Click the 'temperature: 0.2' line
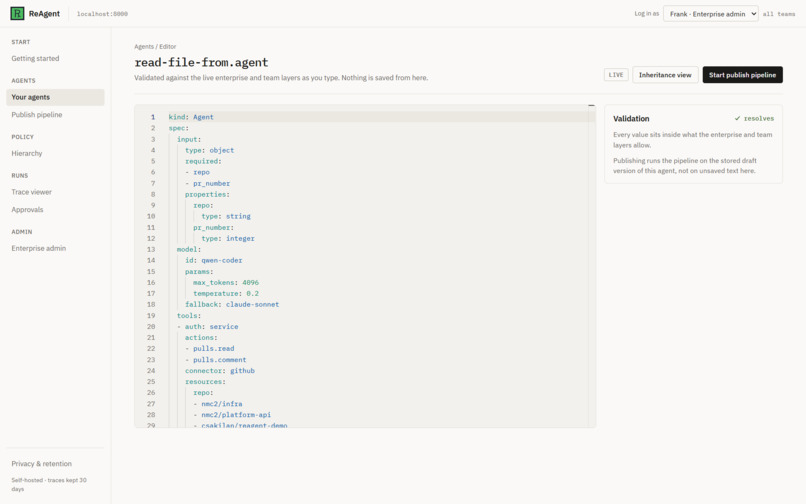806x504 pixels. [226, 294]
